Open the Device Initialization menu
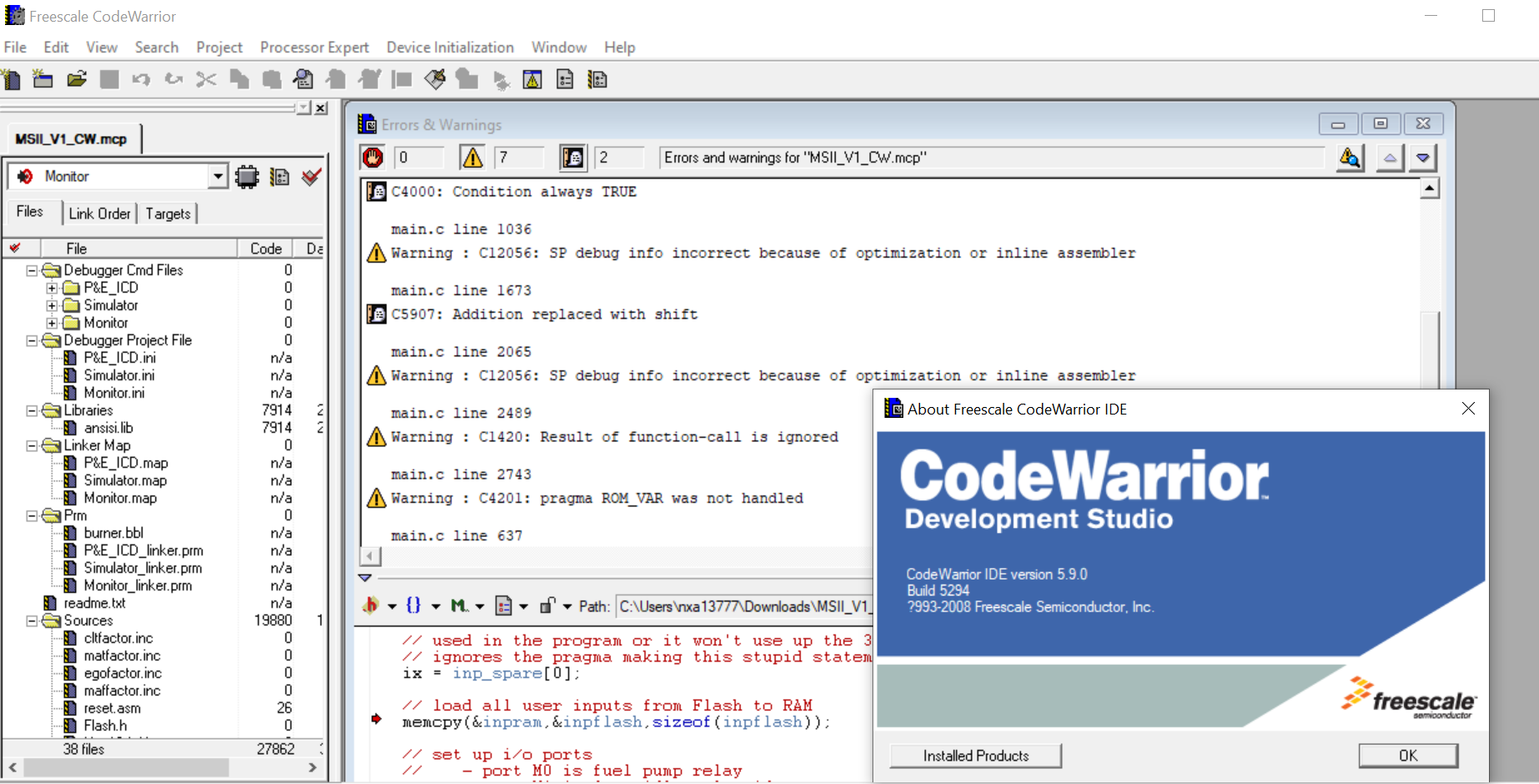The width and height of the screenshot is (1539, 784). (450, 48)
